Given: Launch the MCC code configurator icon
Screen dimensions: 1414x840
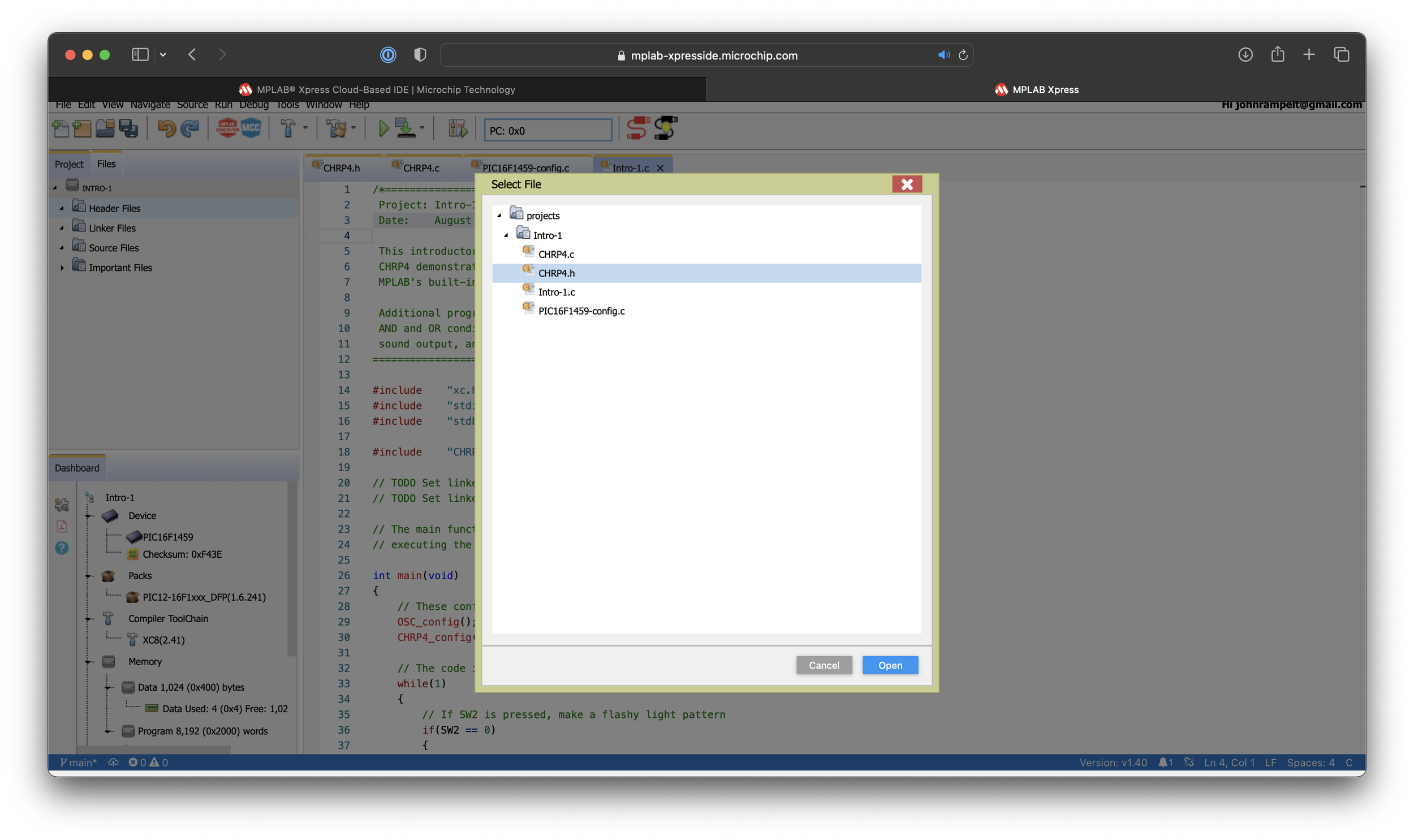Looking at the screenshot, I should (x=251, y=128).
